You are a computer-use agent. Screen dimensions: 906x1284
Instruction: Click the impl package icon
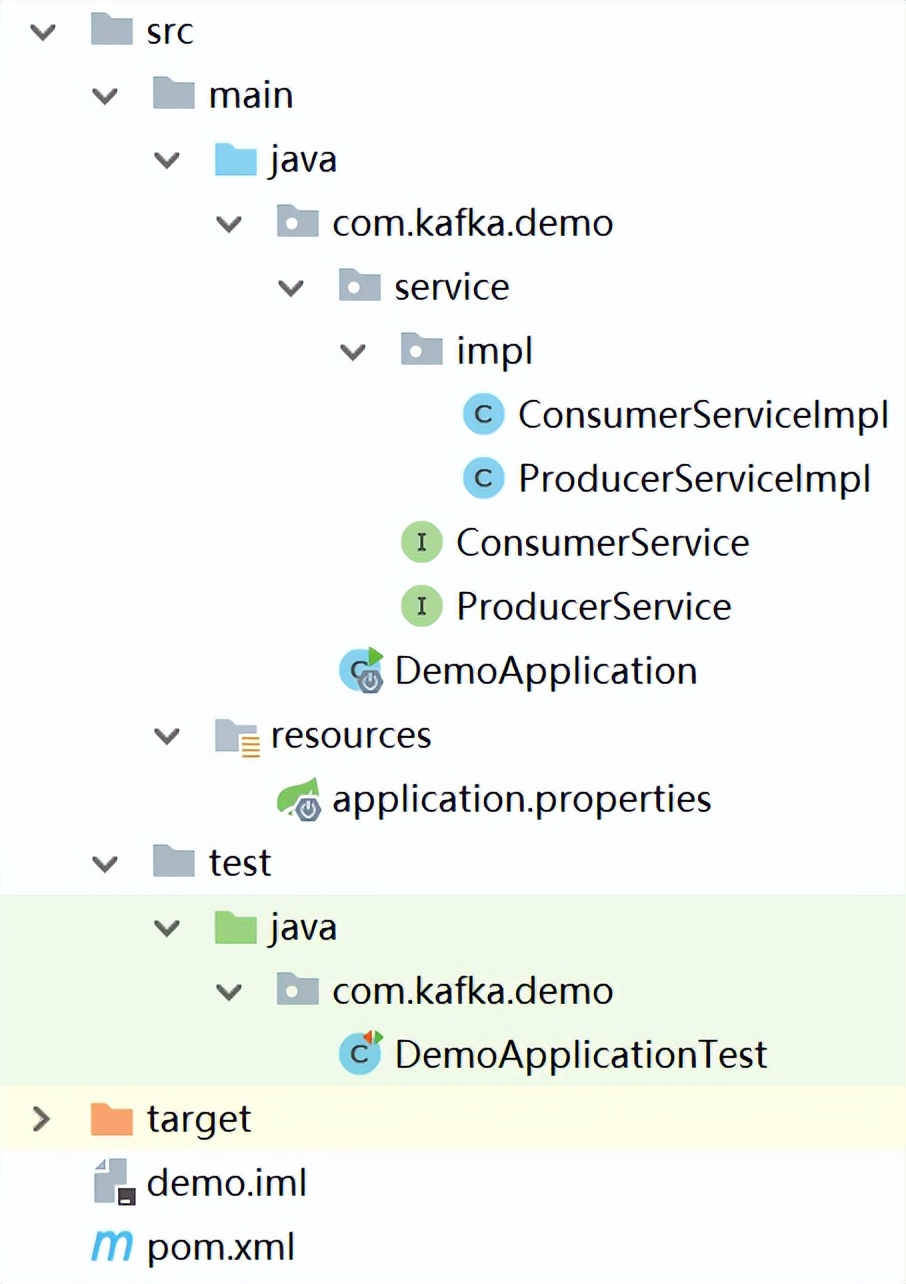pyautogui.click(x=422, y=350)
